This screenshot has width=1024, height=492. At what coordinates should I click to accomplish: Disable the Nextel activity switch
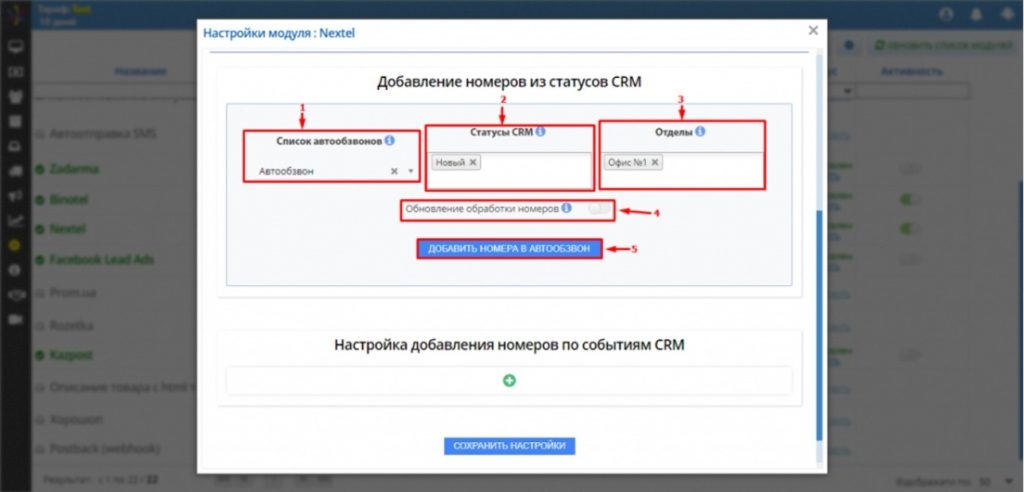click(910, 229)
